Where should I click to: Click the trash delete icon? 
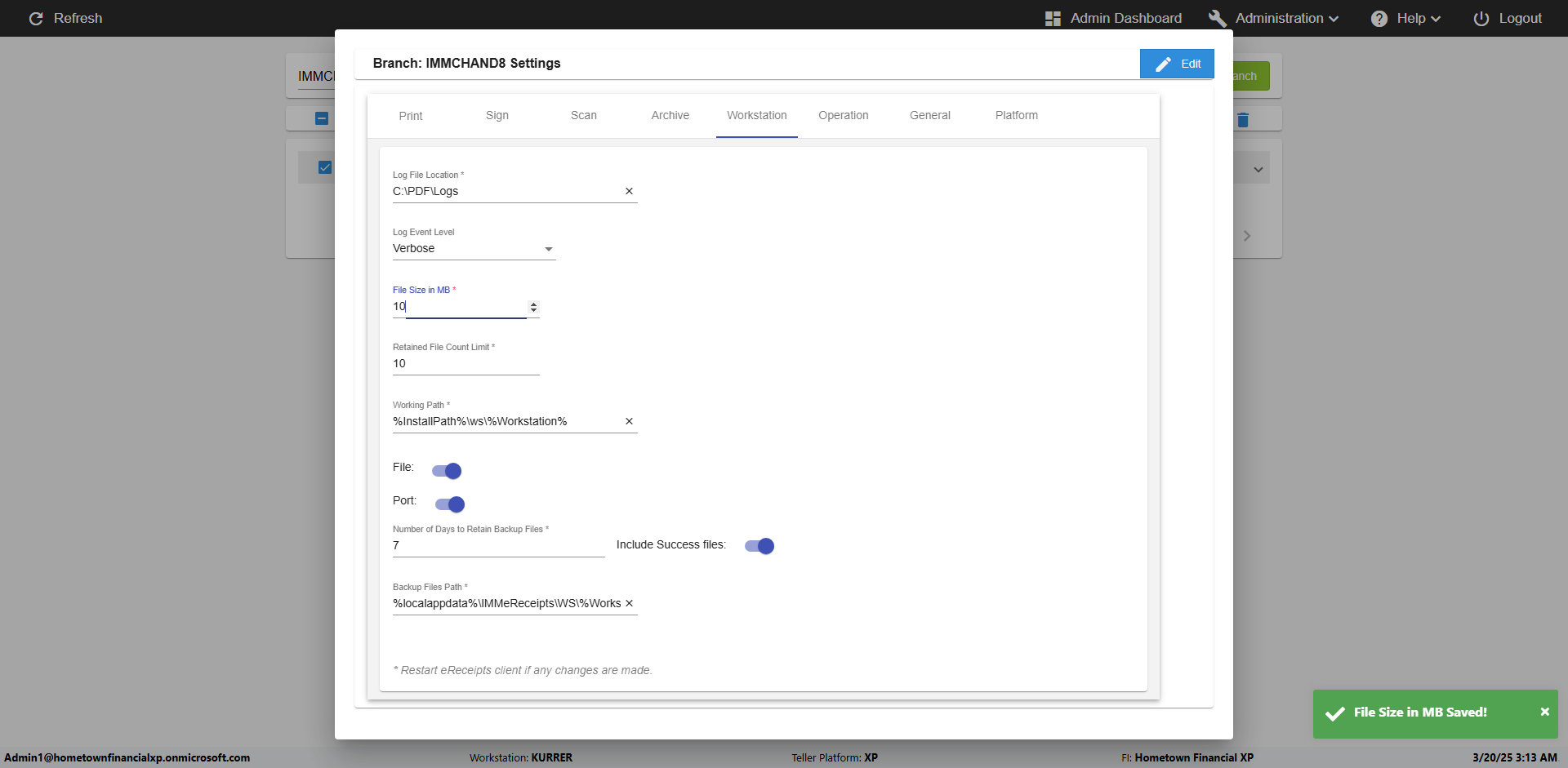tap(1243, 120)
